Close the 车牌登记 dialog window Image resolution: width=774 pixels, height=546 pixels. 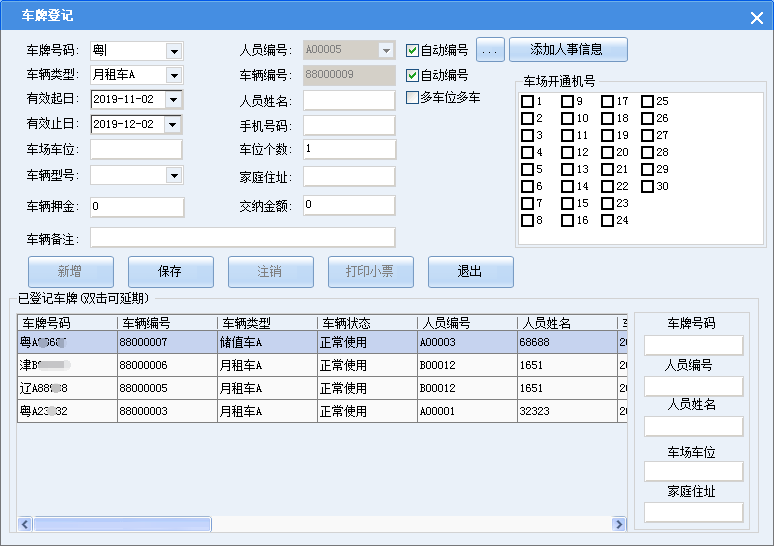(756, 18)
